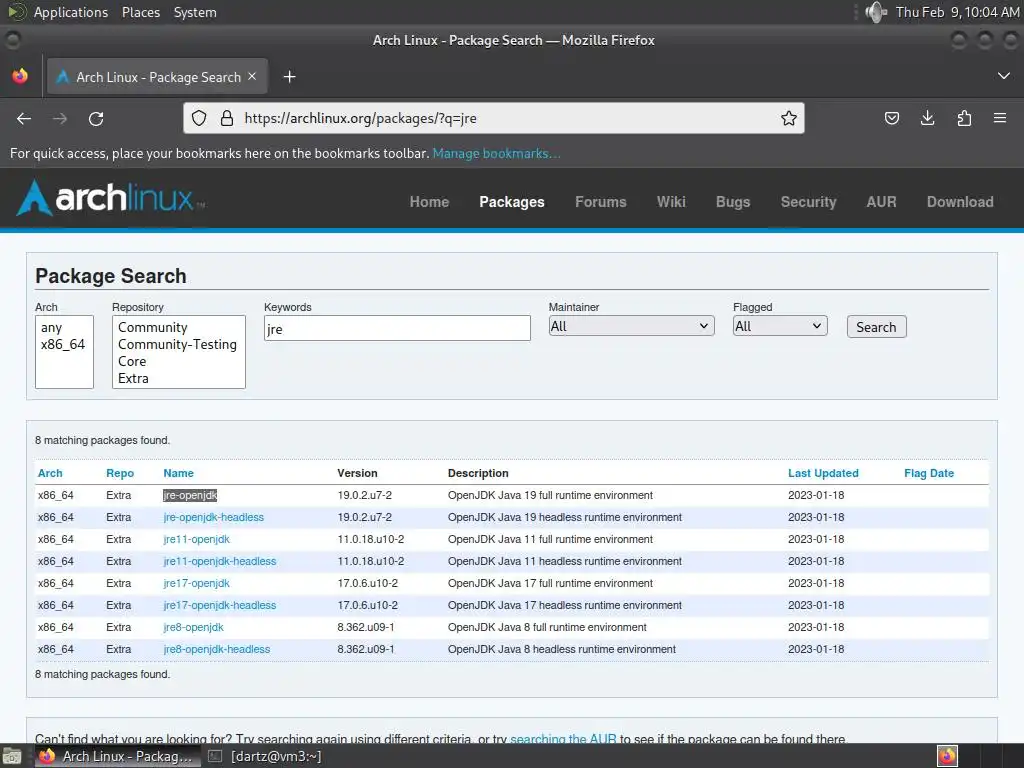This screenshot has height=768, width=1024.
Task: Open the jre-openjdk-headless package link
Action: [x=214, y=517]
